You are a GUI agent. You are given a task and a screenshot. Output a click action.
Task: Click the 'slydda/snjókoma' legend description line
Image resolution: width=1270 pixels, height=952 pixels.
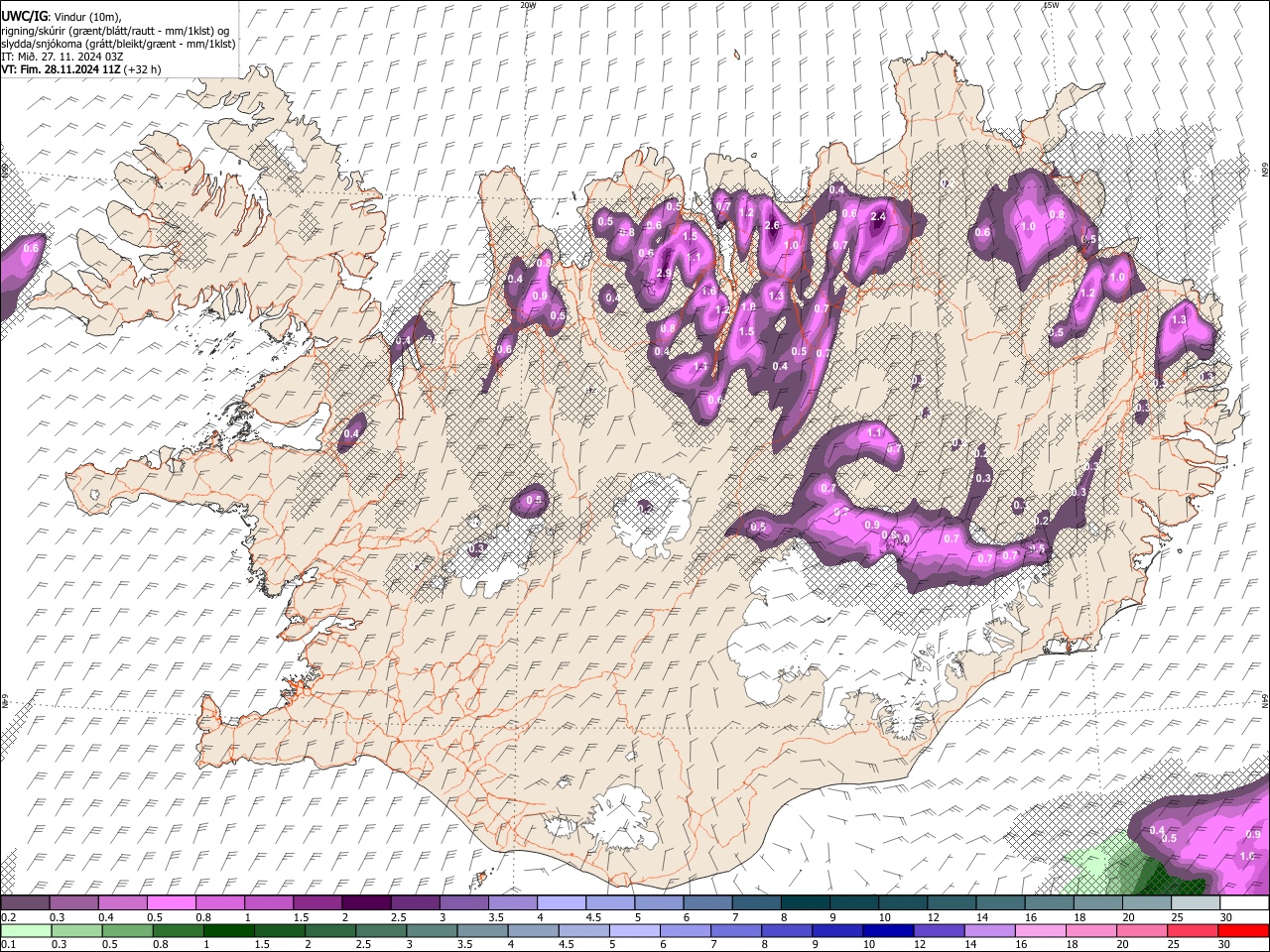coord(118,44)
